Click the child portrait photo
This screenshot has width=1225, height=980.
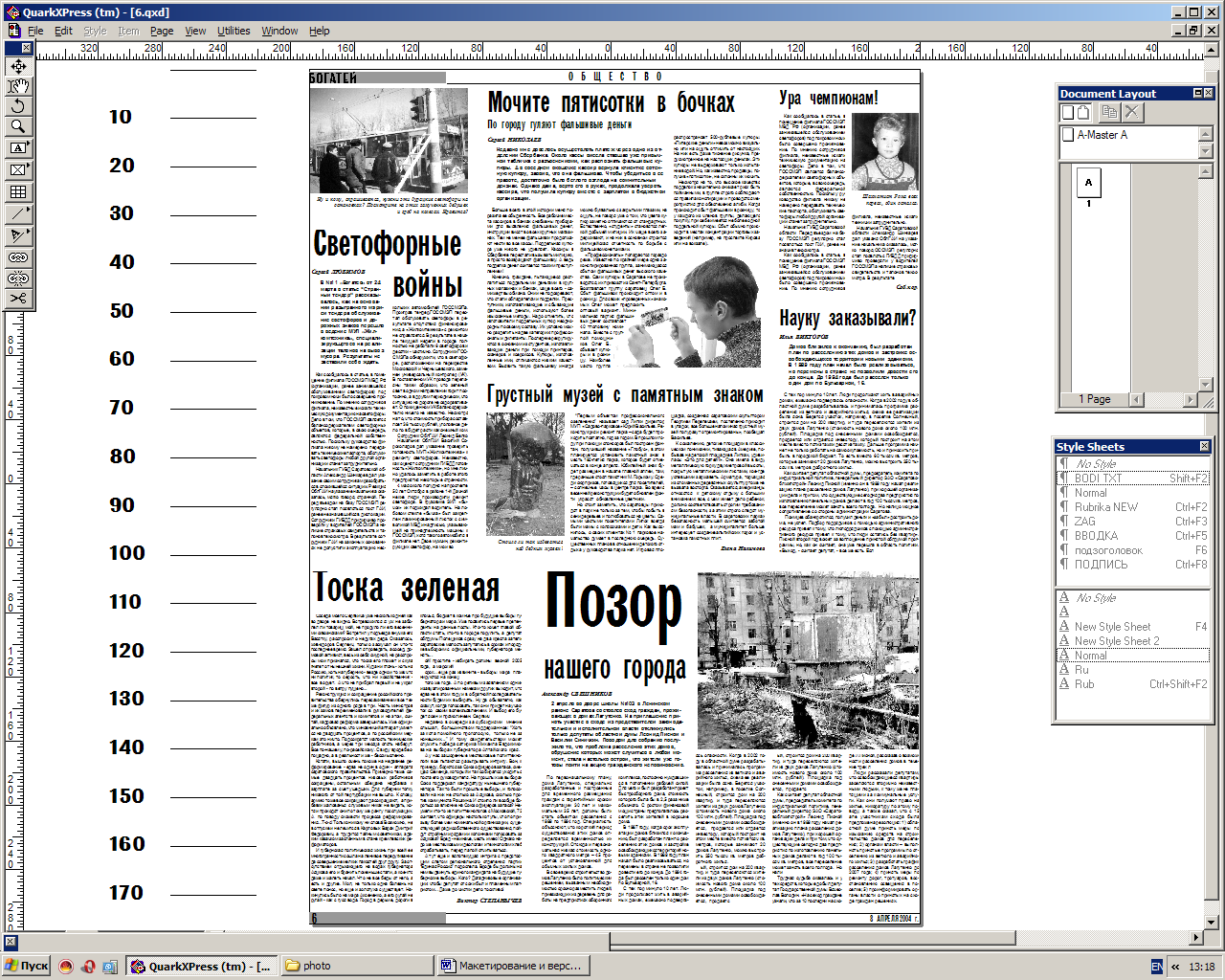[x=885, y=152]
